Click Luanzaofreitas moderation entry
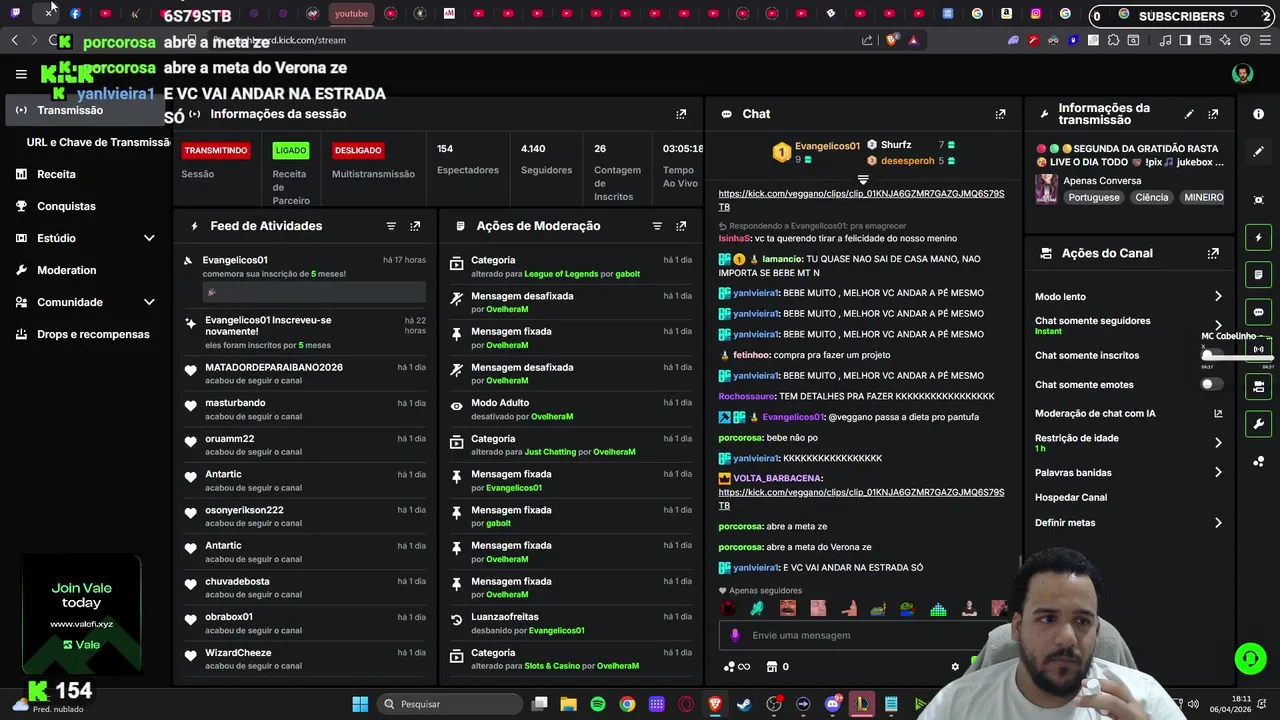The width and height of the screenshot is (1280, 720). point(505,617)
